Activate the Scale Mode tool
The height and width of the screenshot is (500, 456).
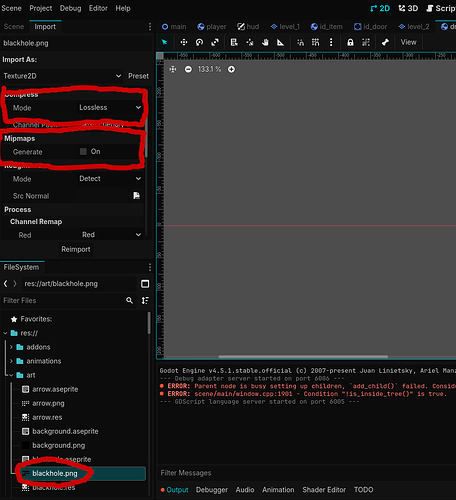pyautogui.click(x=215, y=42)
